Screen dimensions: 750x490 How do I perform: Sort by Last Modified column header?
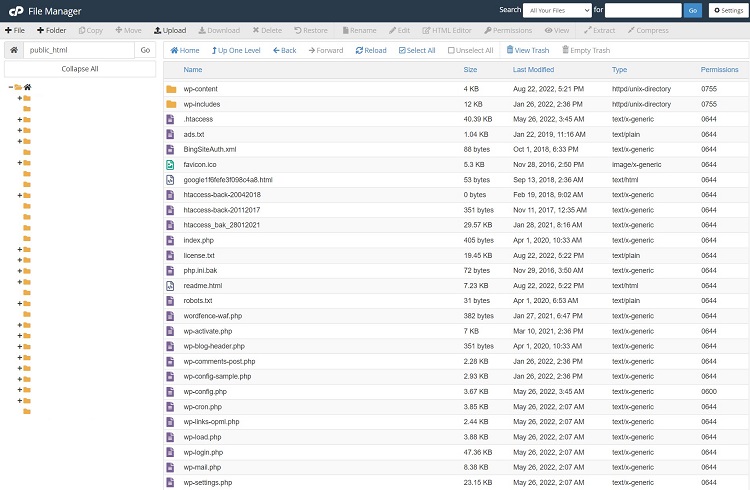[x=533, y=69]
